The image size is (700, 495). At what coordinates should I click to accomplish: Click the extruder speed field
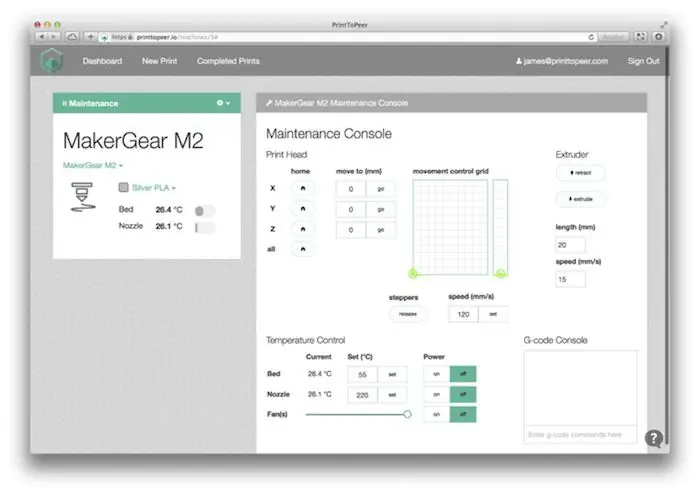(571, 279)
